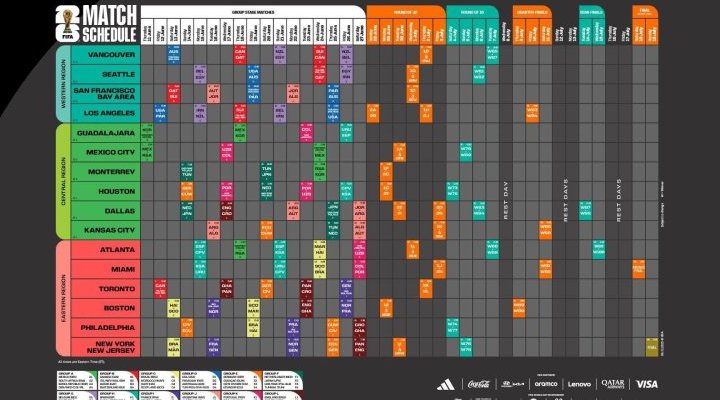Click the CPV vs KSA match in Houston
Viewport: 720px width, 400px height.
[347, 191]
